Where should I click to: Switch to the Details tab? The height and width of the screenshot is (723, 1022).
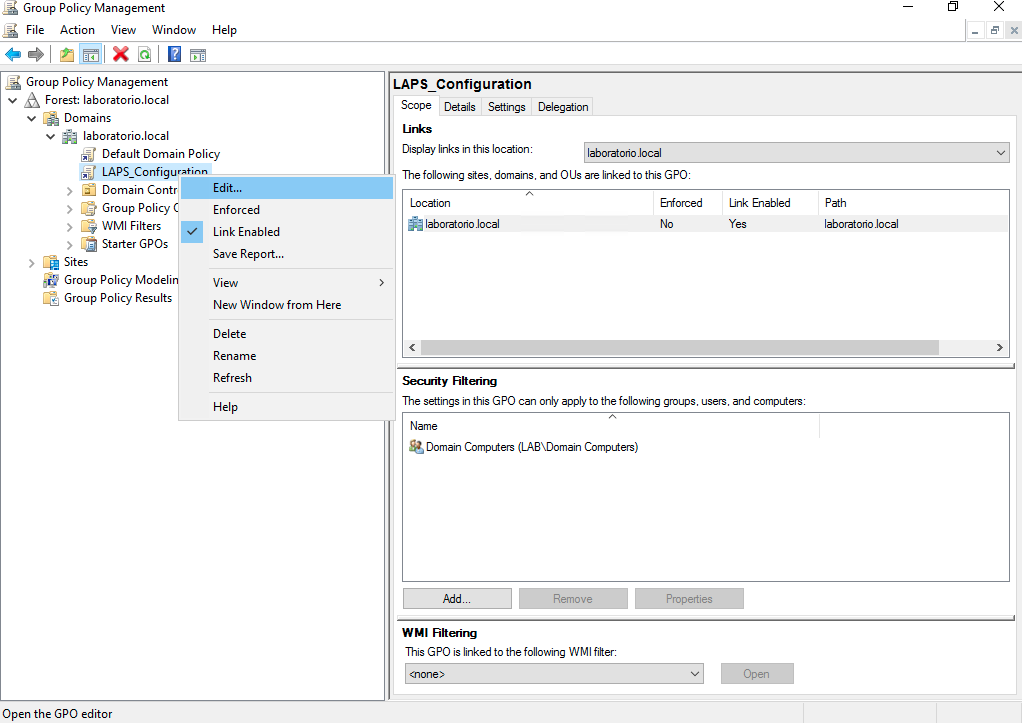pos(460,107)
